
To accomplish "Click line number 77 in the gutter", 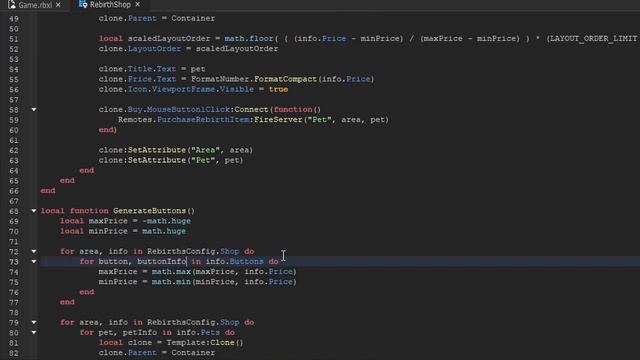I will (14, 302).
